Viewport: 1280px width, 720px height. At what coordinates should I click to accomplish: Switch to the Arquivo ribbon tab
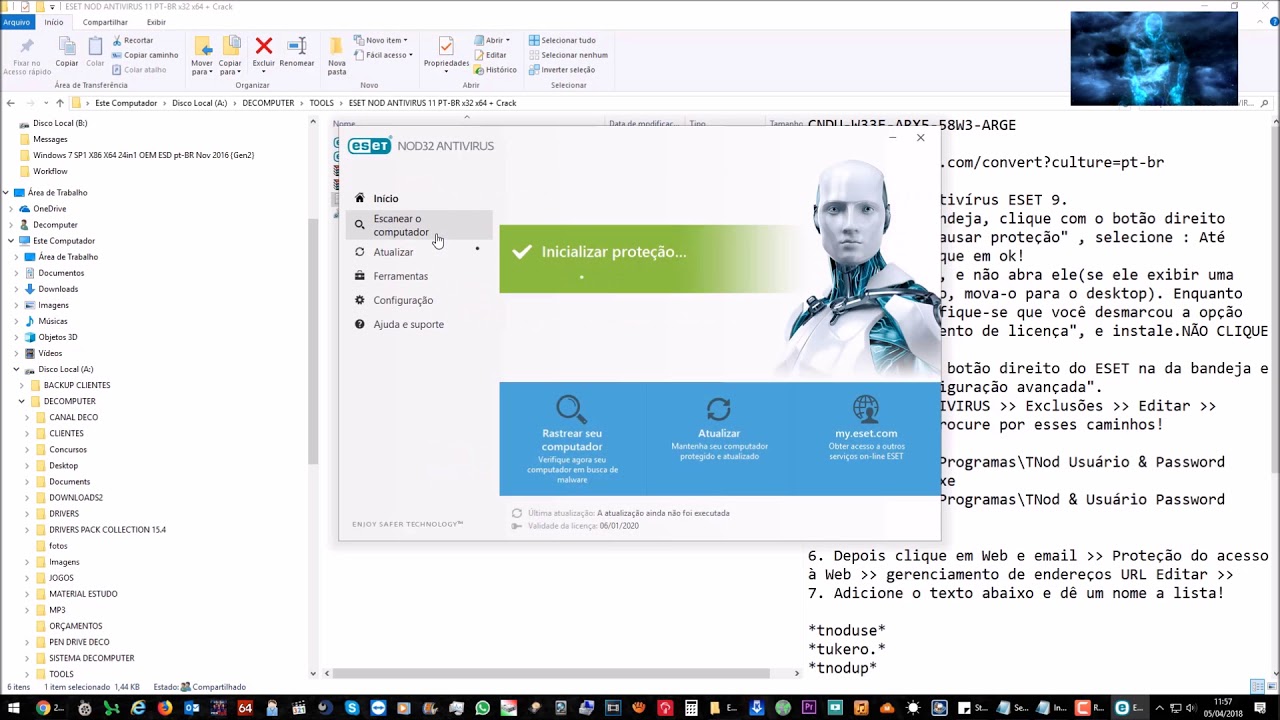(x=17, y=22)
